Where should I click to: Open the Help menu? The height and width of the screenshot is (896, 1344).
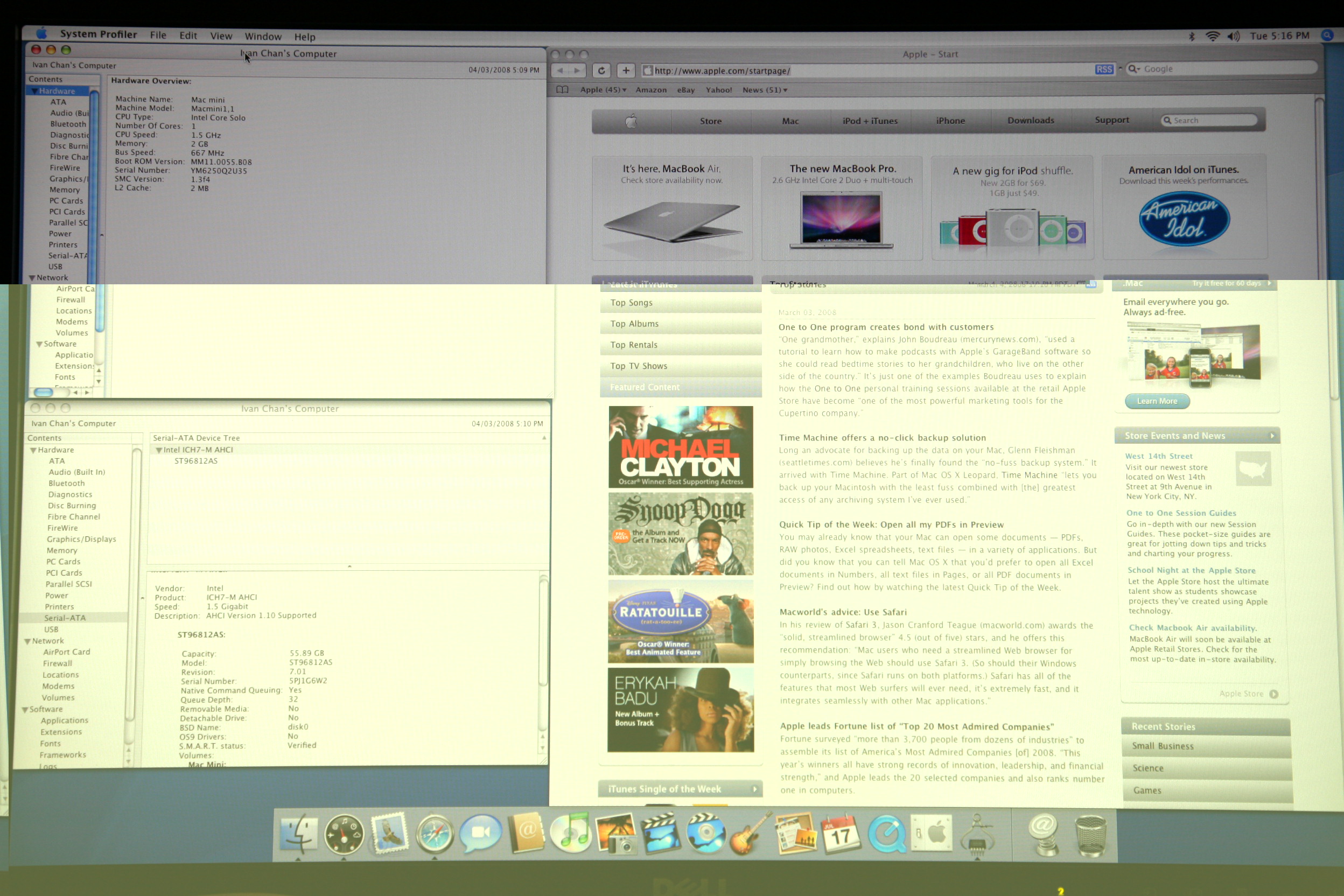305,37
